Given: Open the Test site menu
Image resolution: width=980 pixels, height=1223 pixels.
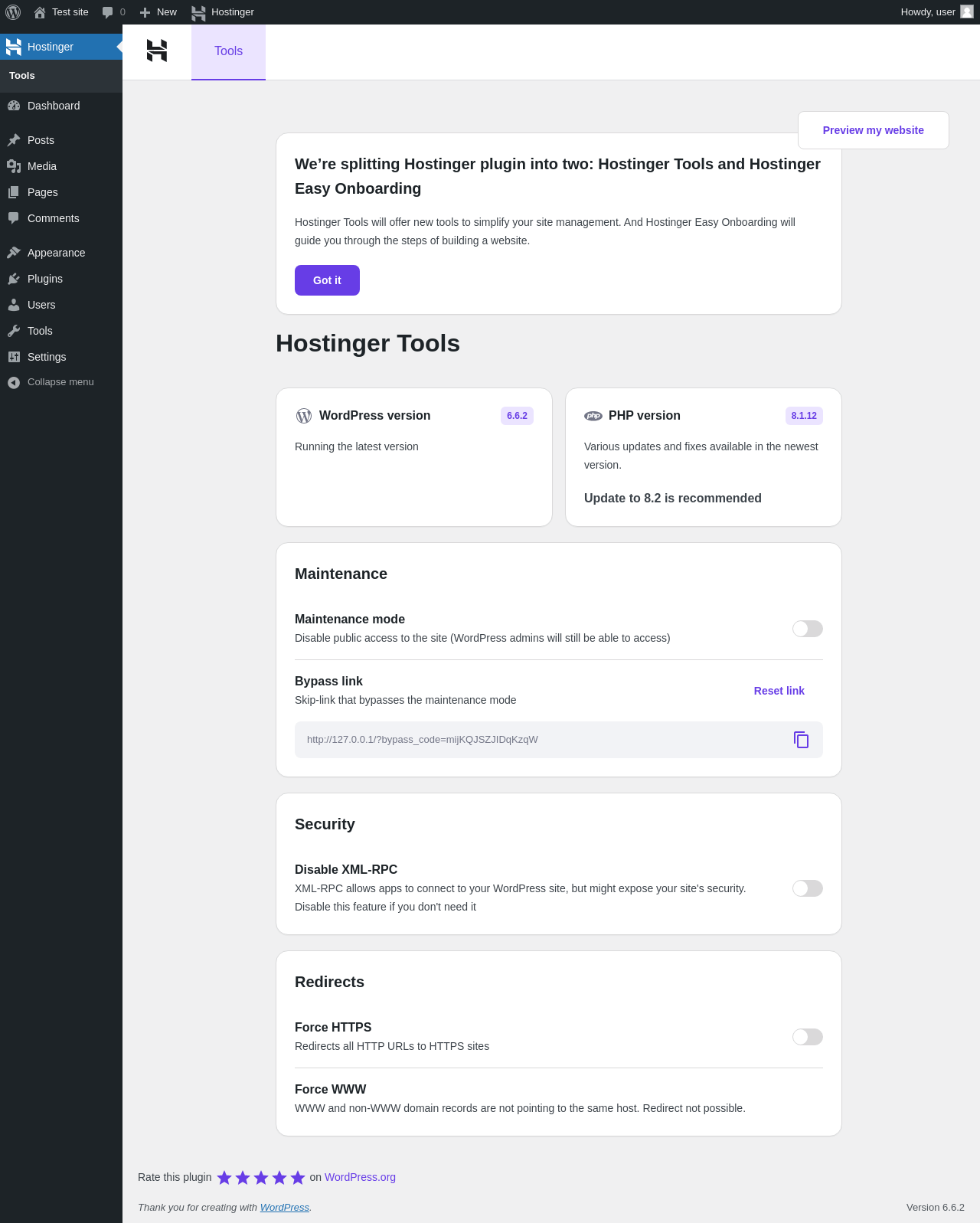Looking at the screenshot, I should coord(61,12).
